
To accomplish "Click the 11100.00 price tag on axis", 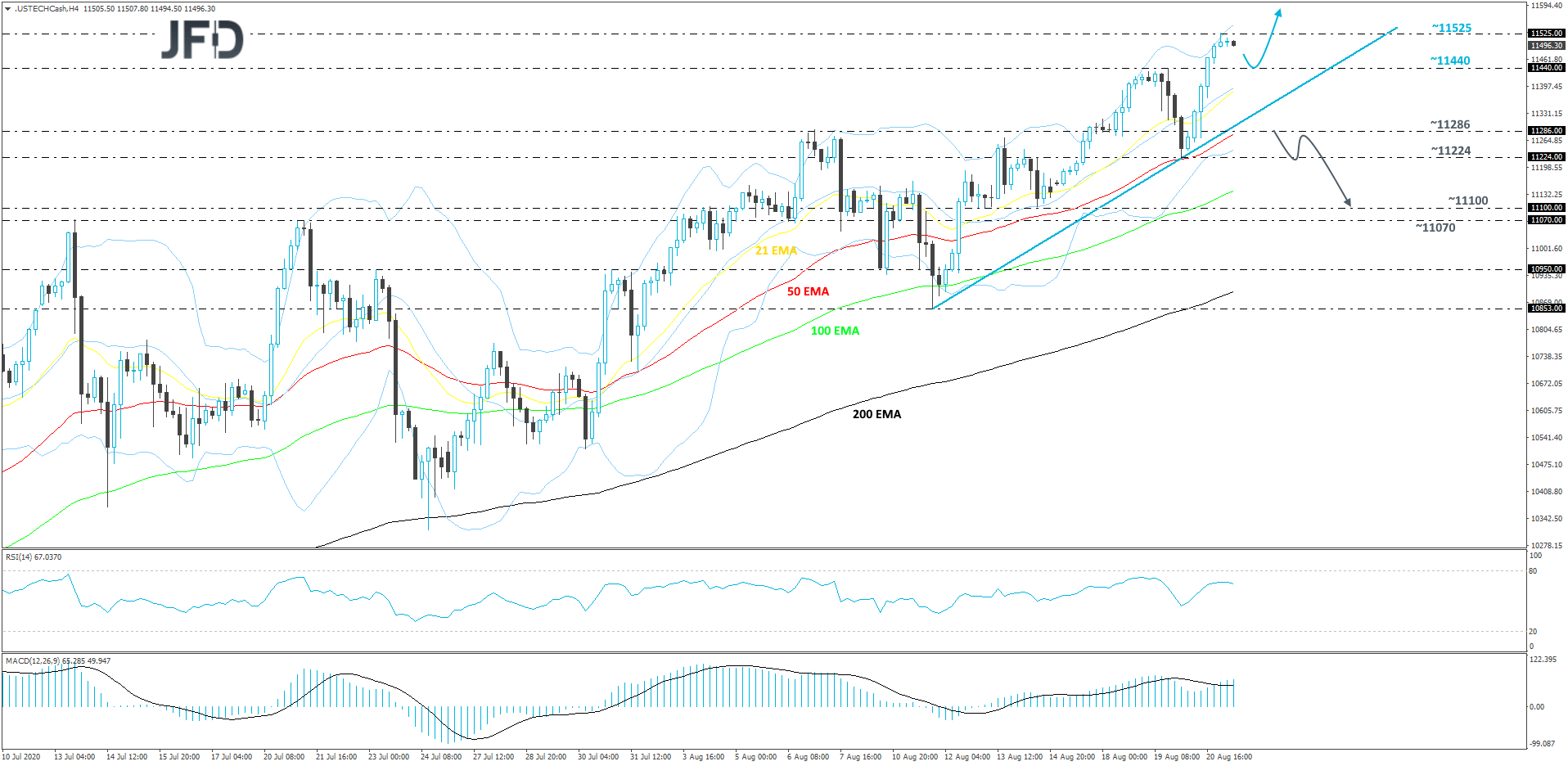I will click(x=1547, y=208).
